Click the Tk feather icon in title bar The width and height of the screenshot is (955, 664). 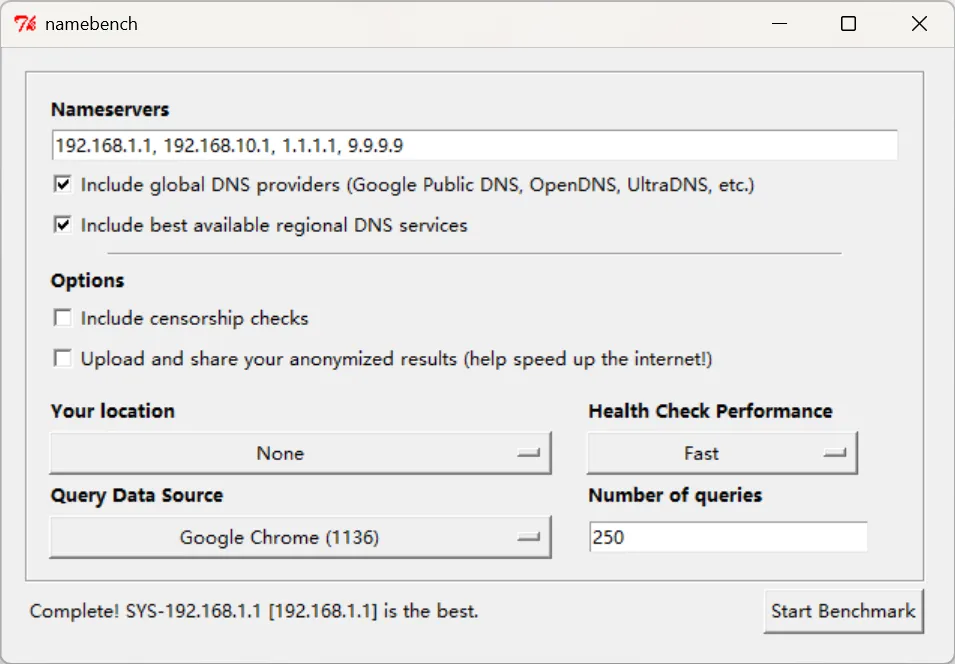[26, 24]
